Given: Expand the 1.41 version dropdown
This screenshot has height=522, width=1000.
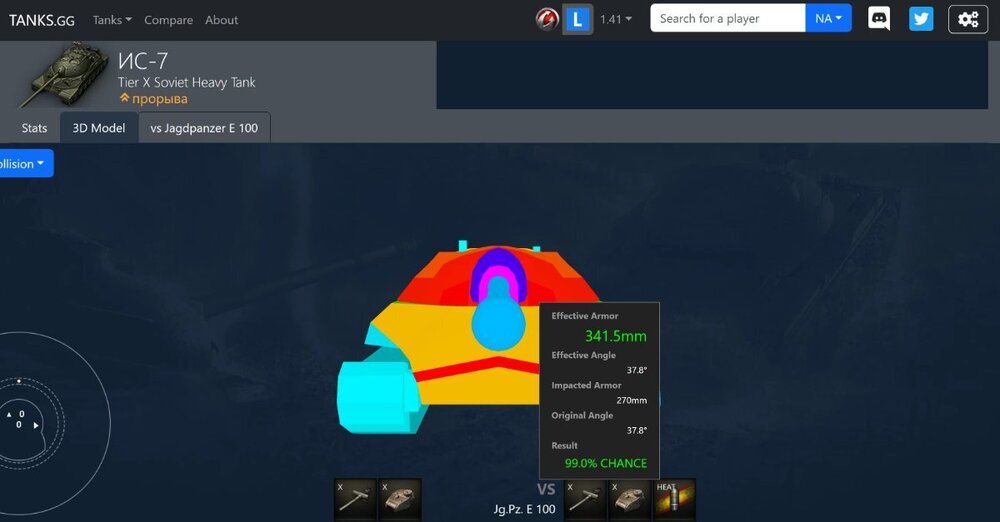Looking at the screenshot, I should click(x=615, y=19).
